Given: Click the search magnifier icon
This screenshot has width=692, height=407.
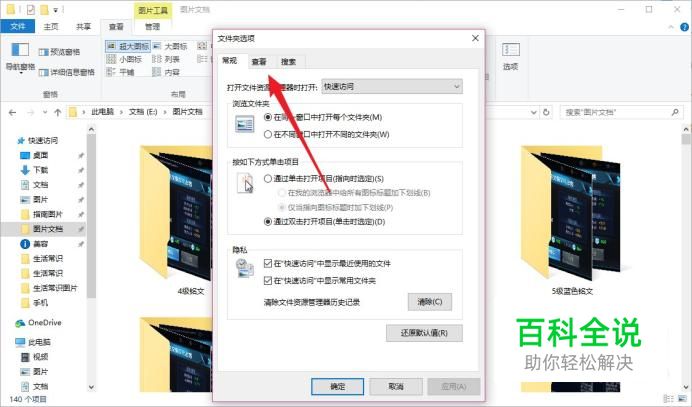Looking at the screenshot, I should [x=675, y=112].
